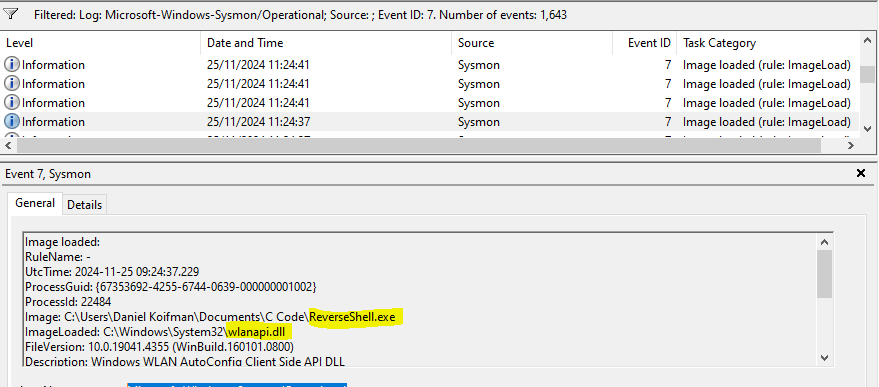Sort by Task Category column header

(768, 43)
